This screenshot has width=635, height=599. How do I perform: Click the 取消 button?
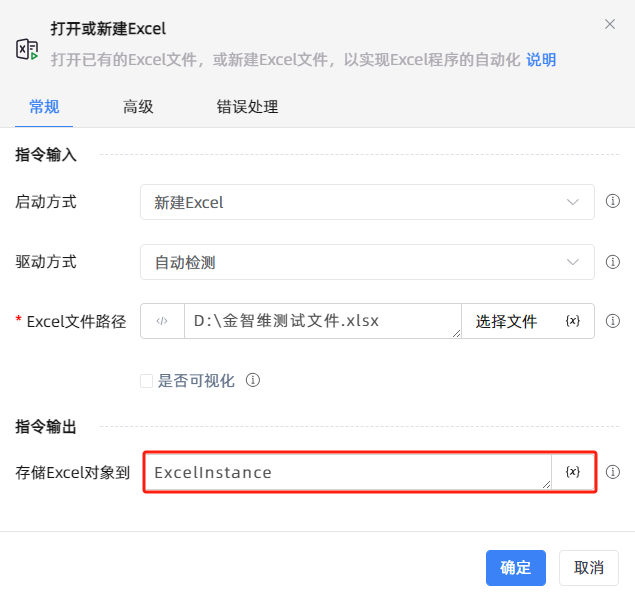(x=588, y=567)
